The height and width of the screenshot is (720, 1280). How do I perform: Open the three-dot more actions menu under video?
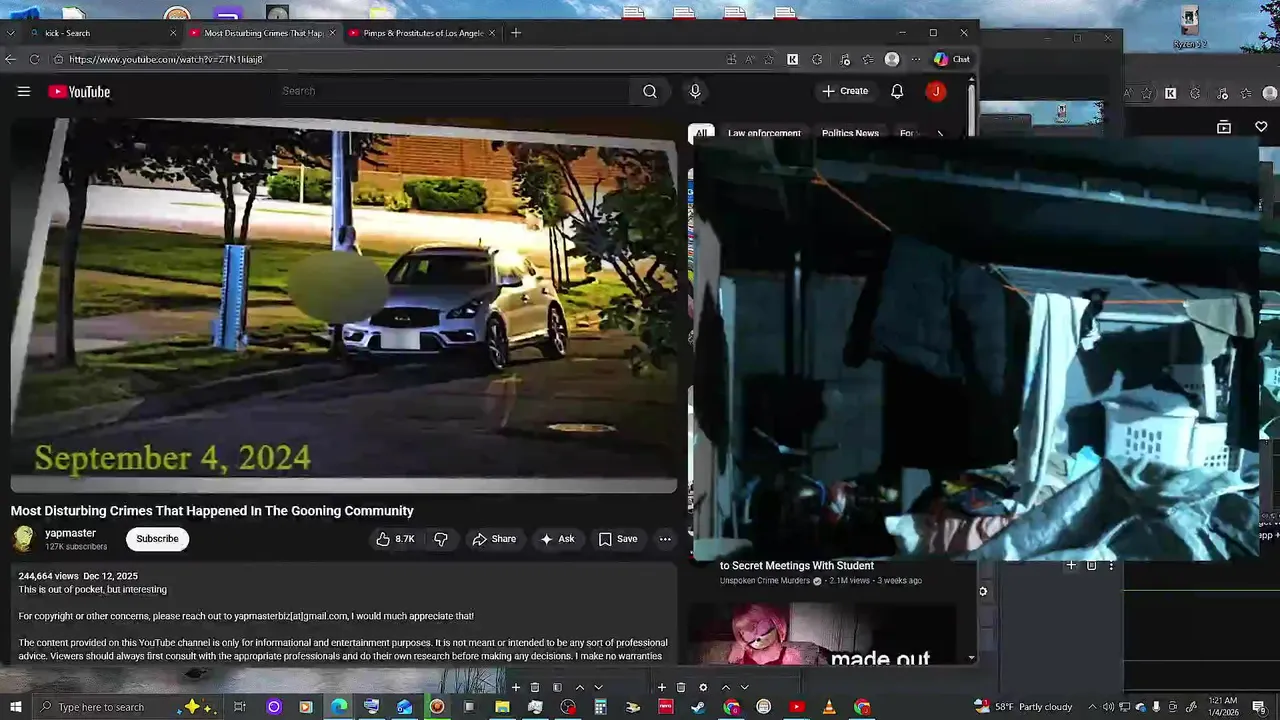click(x=665, y=539)
